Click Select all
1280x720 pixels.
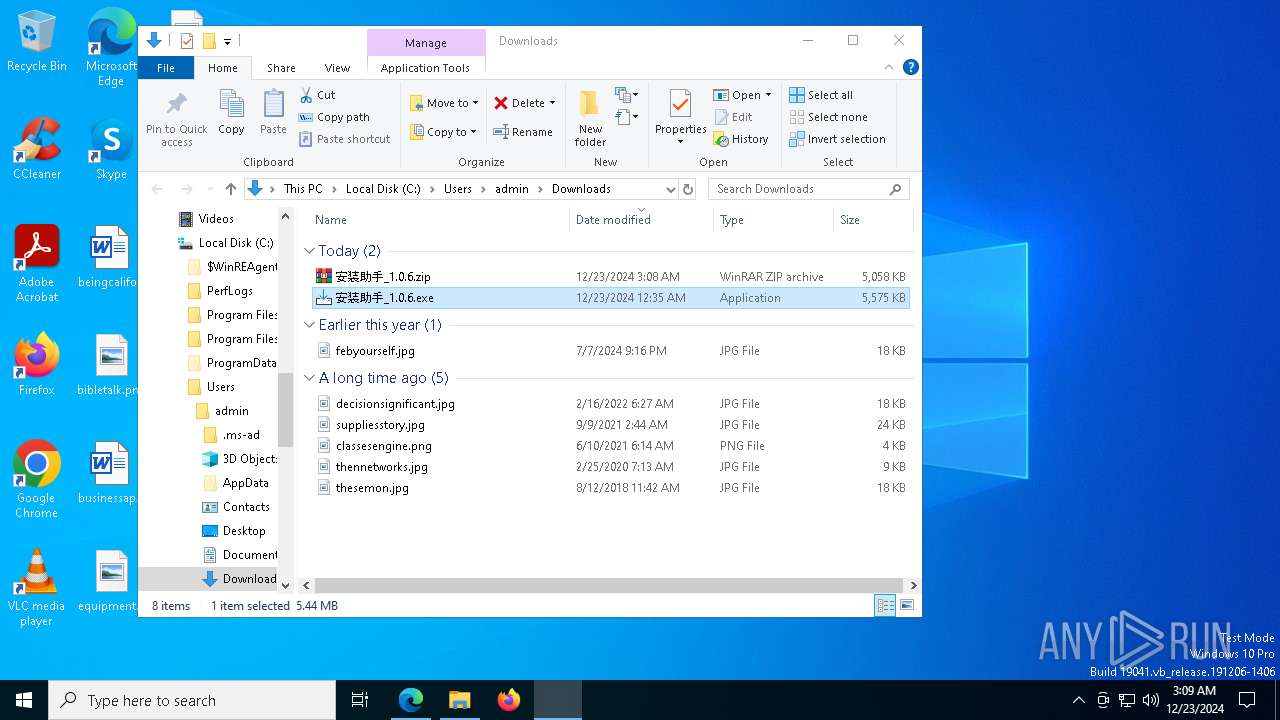(821, 95)
